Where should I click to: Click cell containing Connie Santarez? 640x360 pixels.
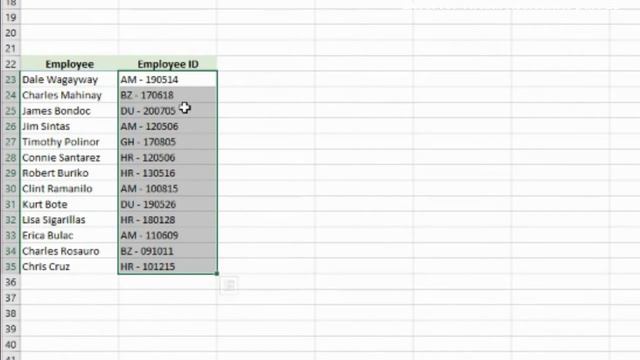pos(69,157)
